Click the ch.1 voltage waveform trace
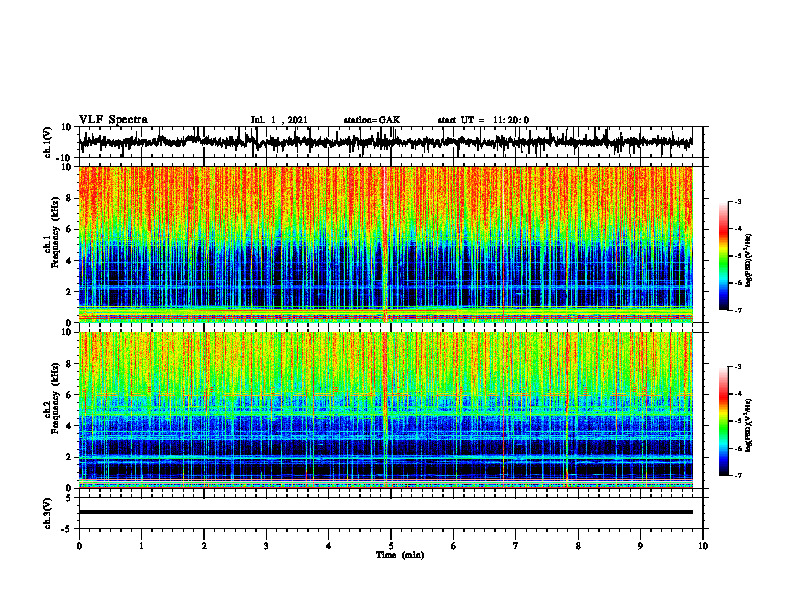 (x=385, y=142)
